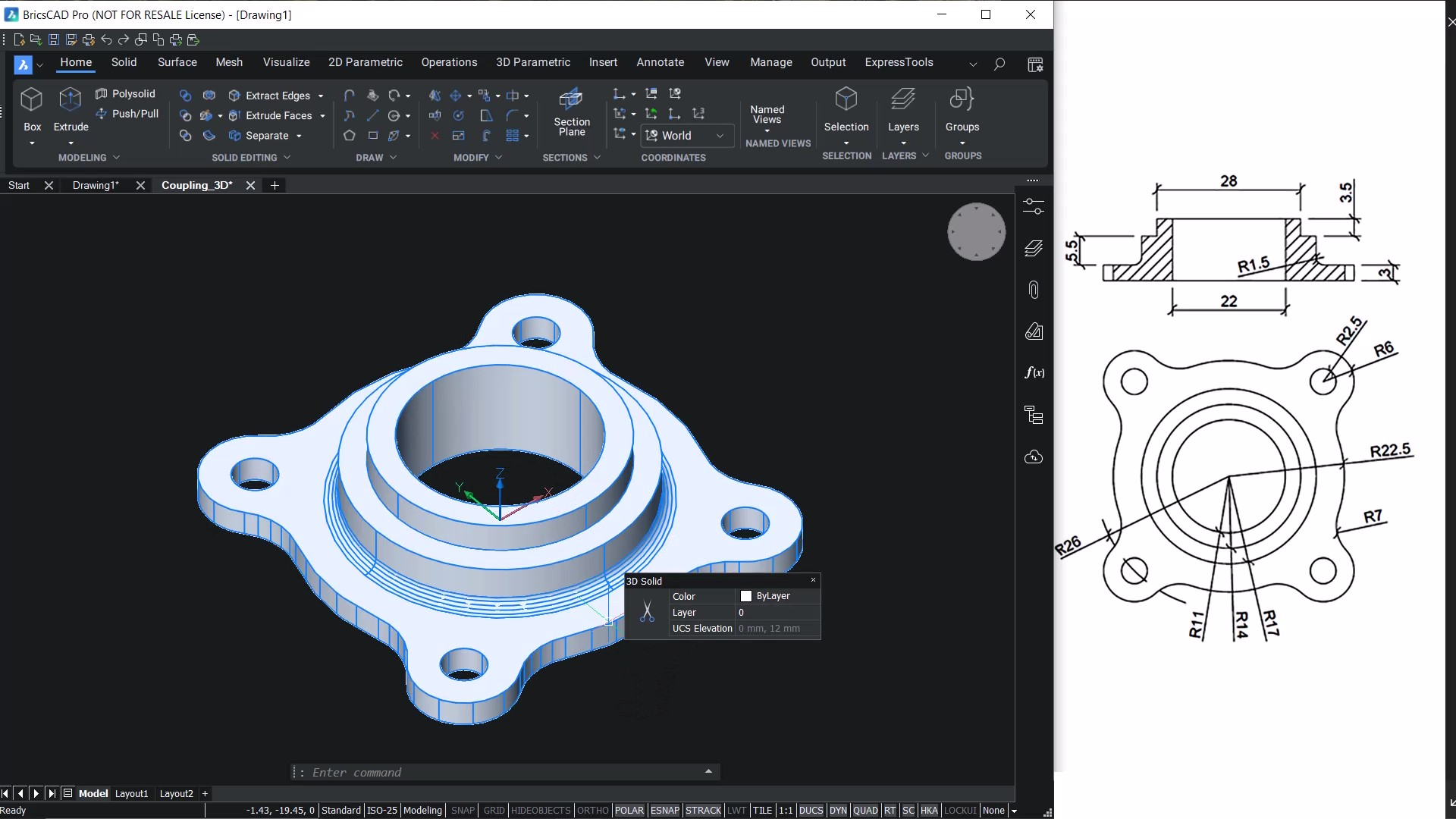The height and width of the screenshot is (819, 1456).
Task: Activate the Polysolid tool
Action: pyautogui.click(x=126, y=93)
